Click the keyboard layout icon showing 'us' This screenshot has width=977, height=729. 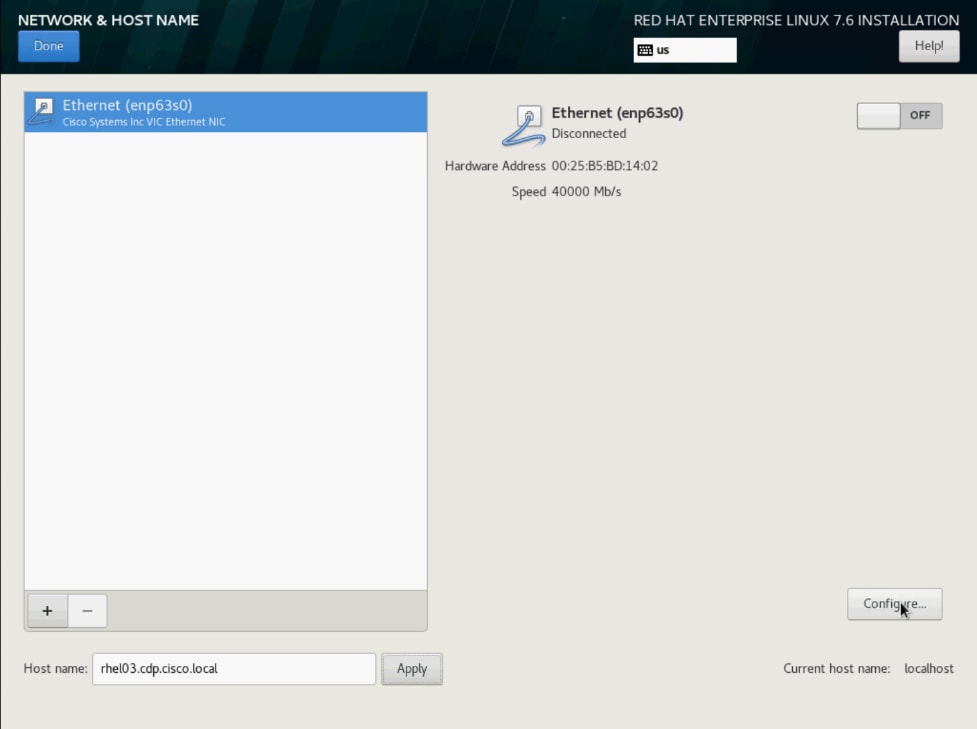point(645,48)
